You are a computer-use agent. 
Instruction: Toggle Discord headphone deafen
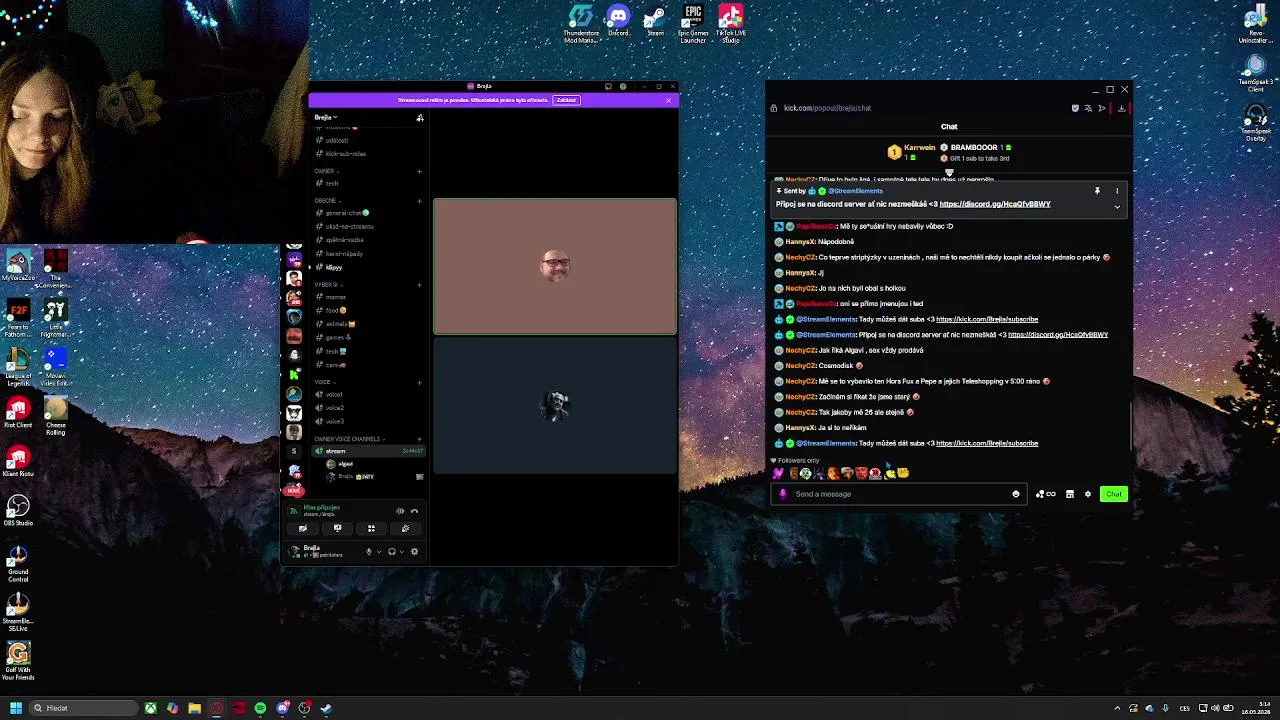tap(392, 551)
